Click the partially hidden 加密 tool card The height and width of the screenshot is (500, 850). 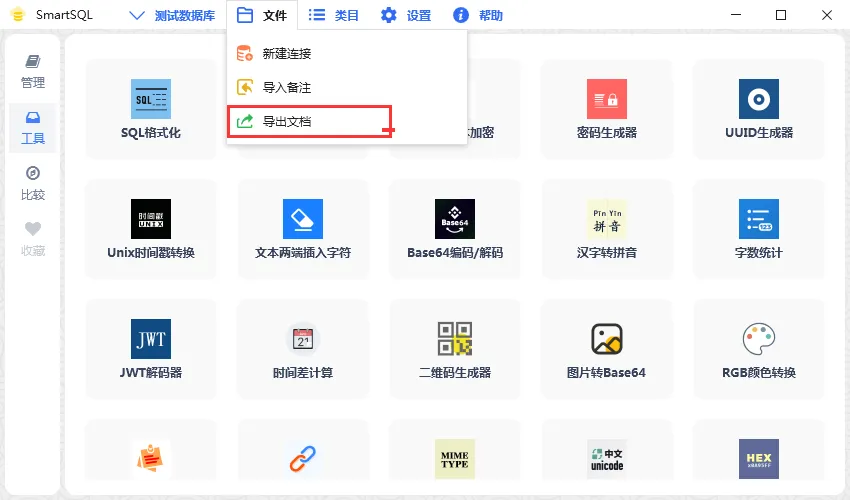click(x=493, y=109)
